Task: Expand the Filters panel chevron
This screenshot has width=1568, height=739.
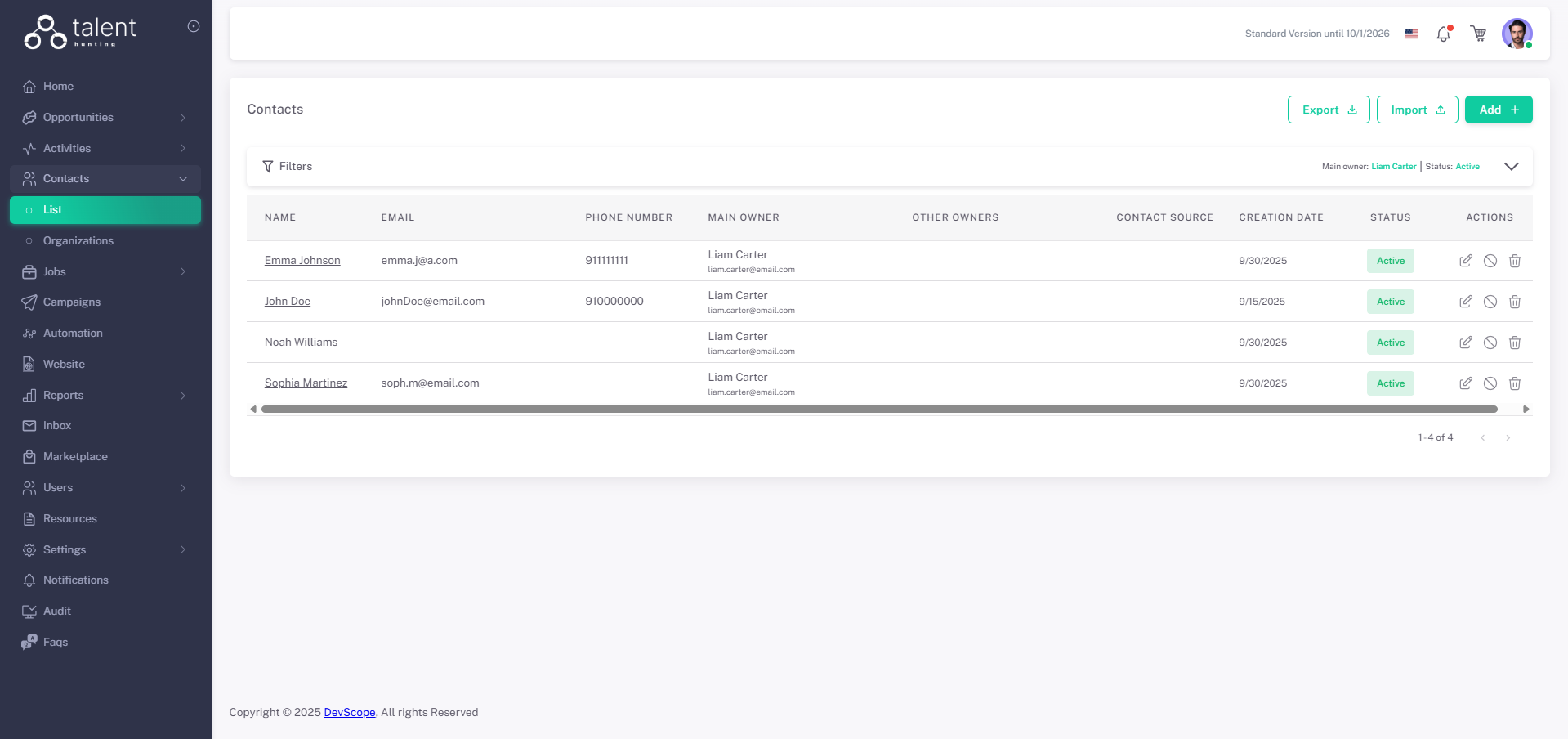Action: (x=1511, y=167)
